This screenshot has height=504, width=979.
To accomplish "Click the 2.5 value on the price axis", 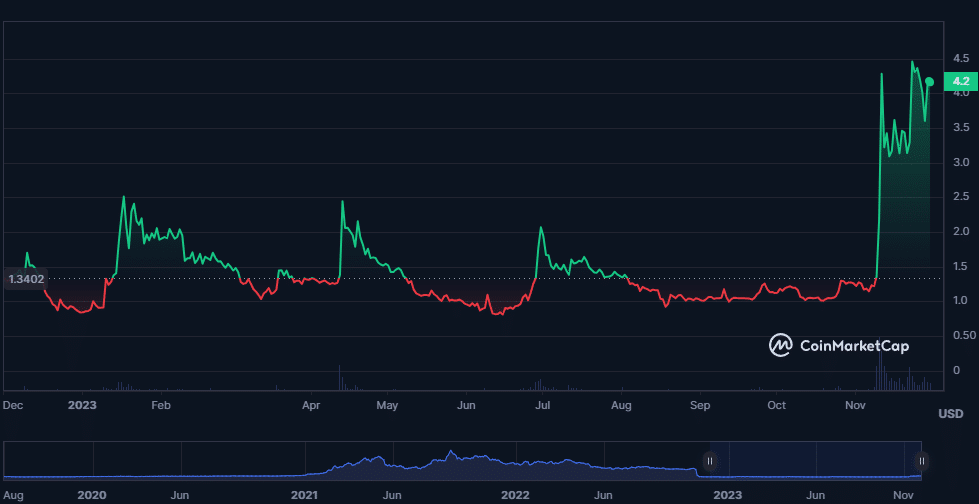I will [x=959, y=197].
